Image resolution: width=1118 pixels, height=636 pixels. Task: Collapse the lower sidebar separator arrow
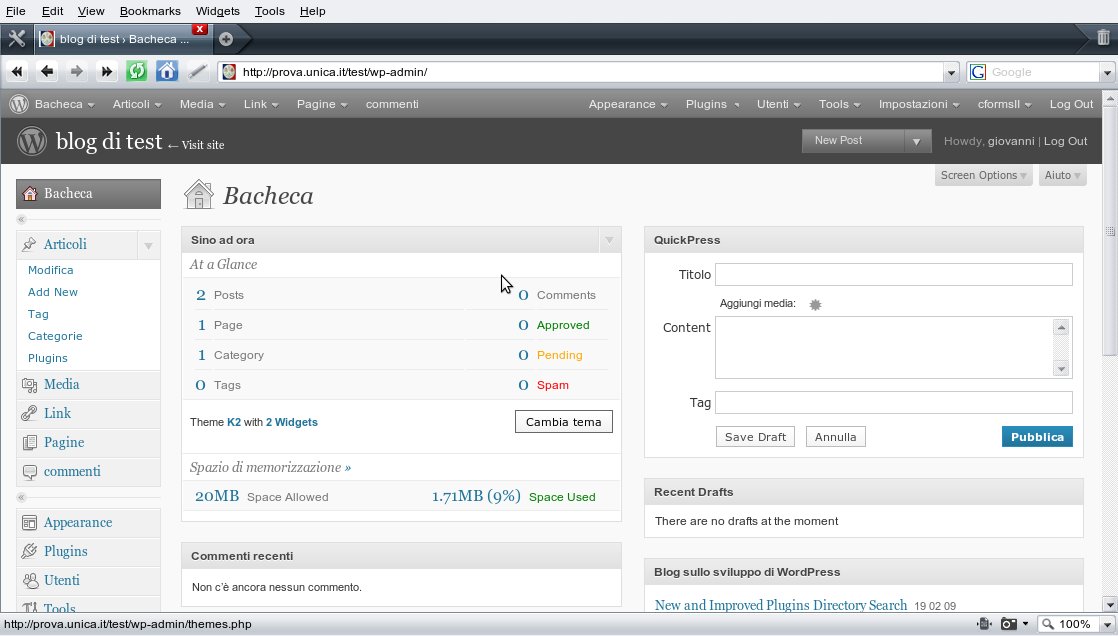pos(21,497)
